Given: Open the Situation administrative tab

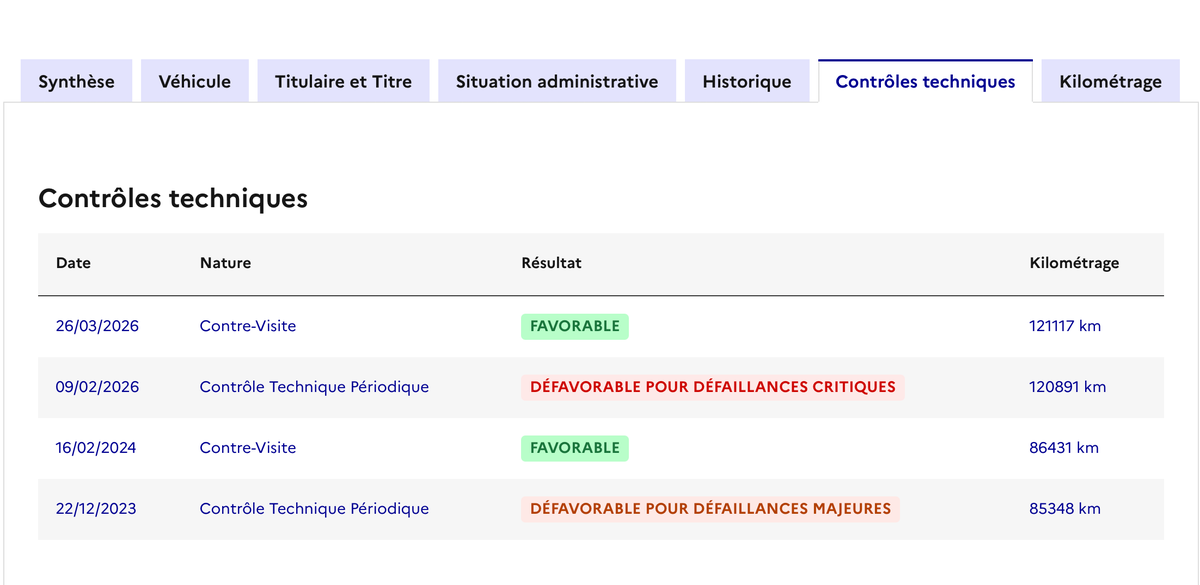Looking at the screenshot, I should coord(557,82).
